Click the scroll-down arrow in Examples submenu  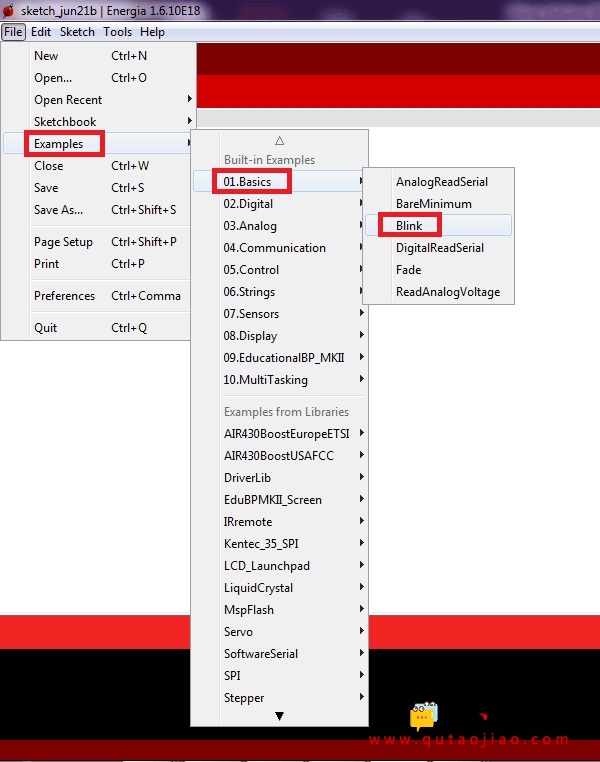[x=279, y=716]
